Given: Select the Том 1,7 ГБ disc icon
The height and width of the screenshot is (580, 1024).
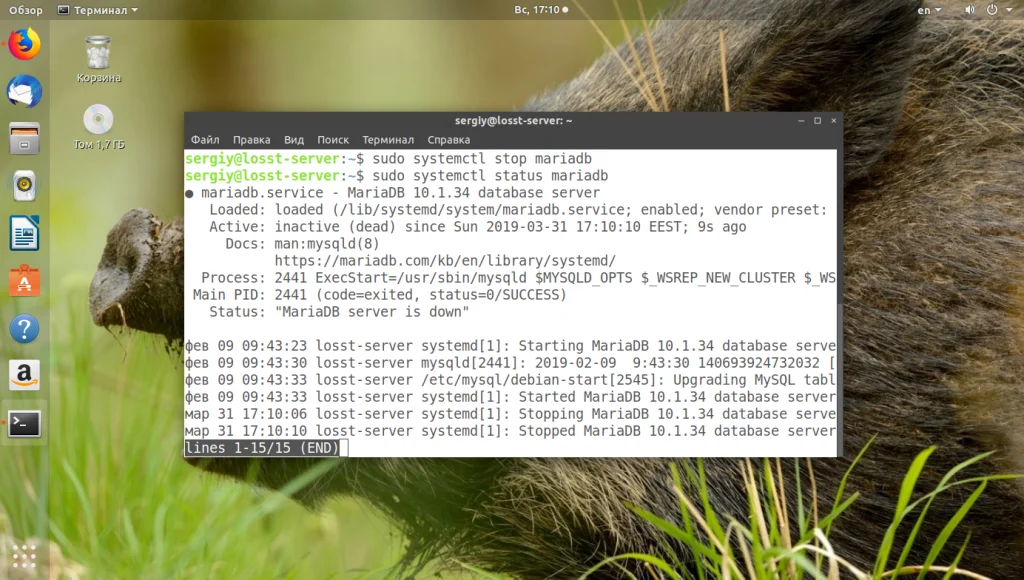Looking at the screenshot, I should coord(98,127).
